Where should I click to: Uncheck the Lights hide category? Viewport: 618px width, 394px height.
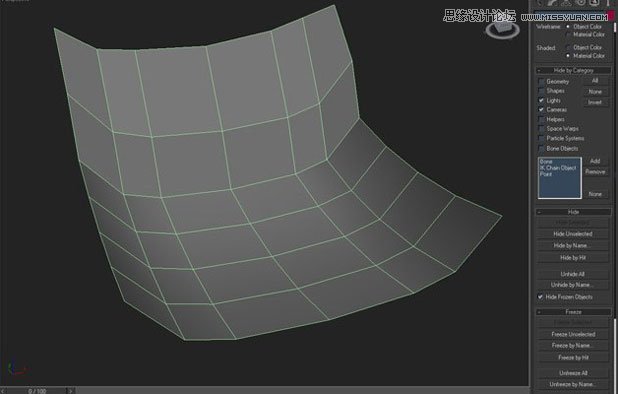pyautogui.click(x=541, y=100)
